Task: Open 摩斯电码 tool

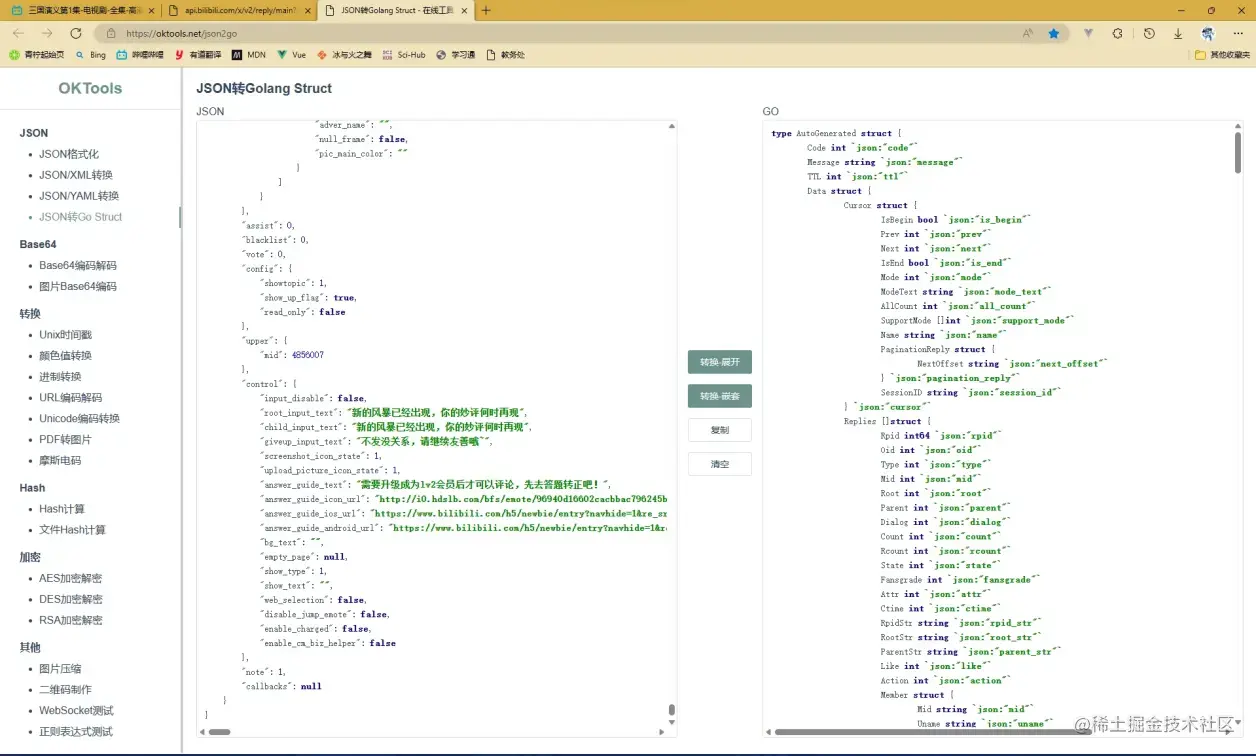Action: 60,461
